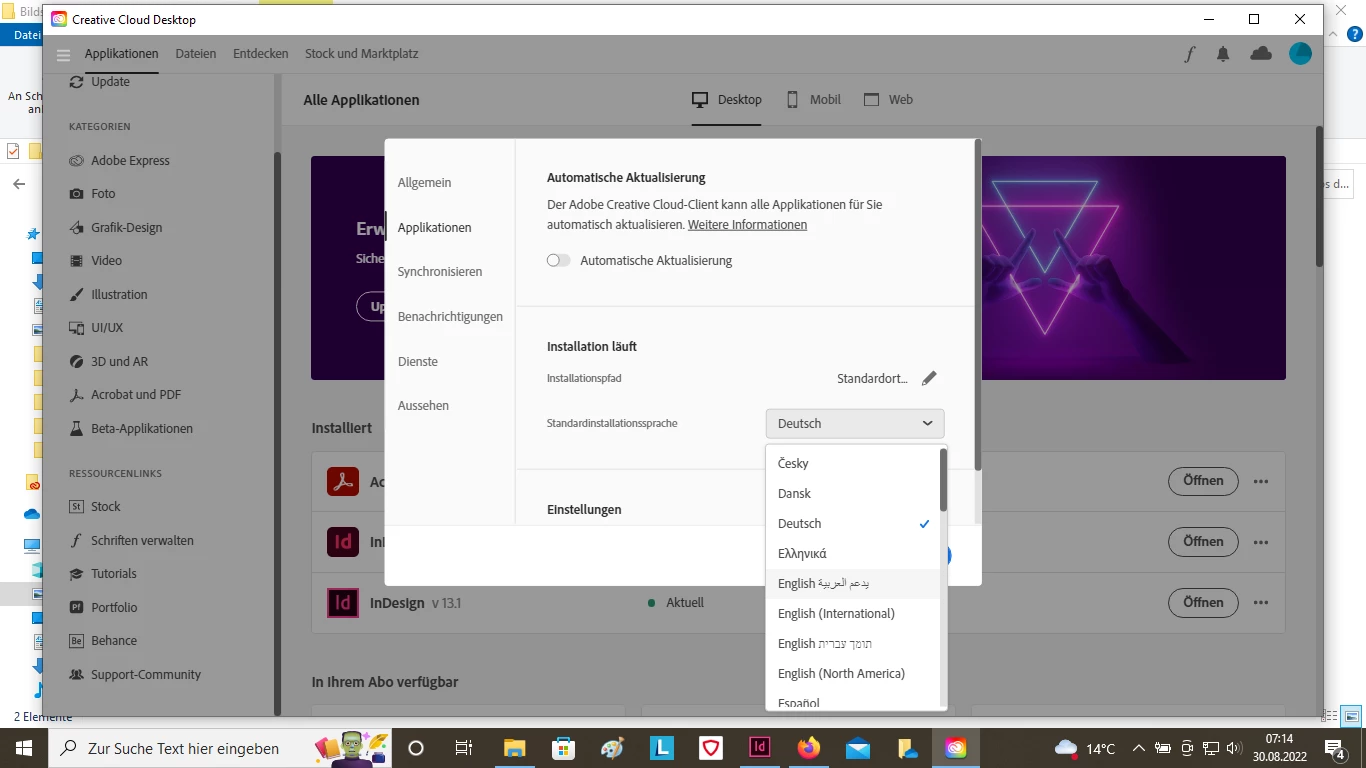This screenshot has height=768, width=1366.
Task: Open Task View on the taskbar
Action: point(464,748)
